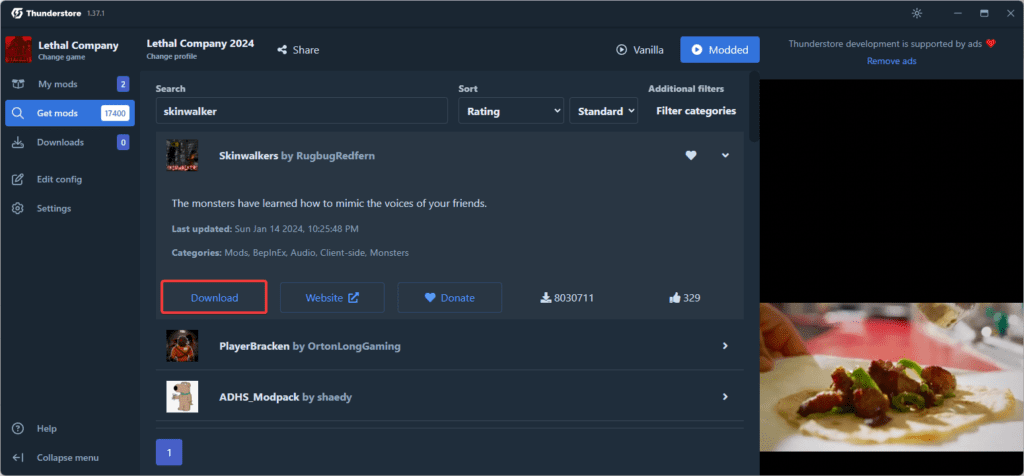Select Vanilla launch mode
This screenshot has height=476, width=1024.
coord(640,50)
